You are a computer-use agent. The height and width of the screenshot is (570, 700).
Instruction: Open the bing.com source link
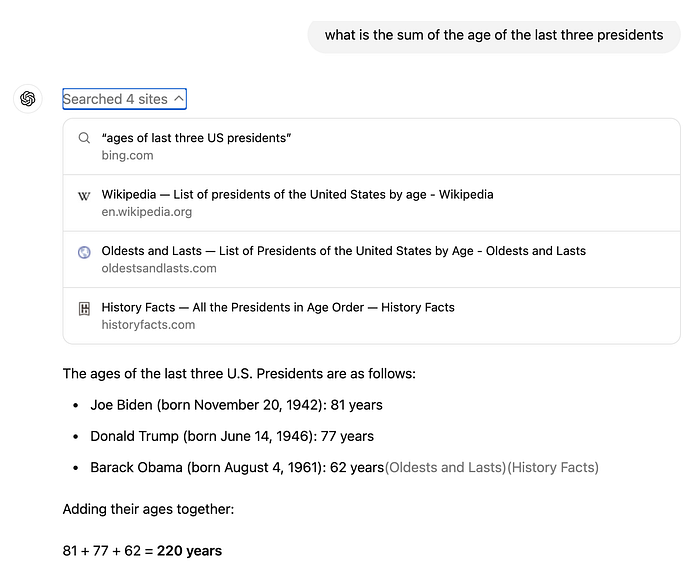click(127, 155)
